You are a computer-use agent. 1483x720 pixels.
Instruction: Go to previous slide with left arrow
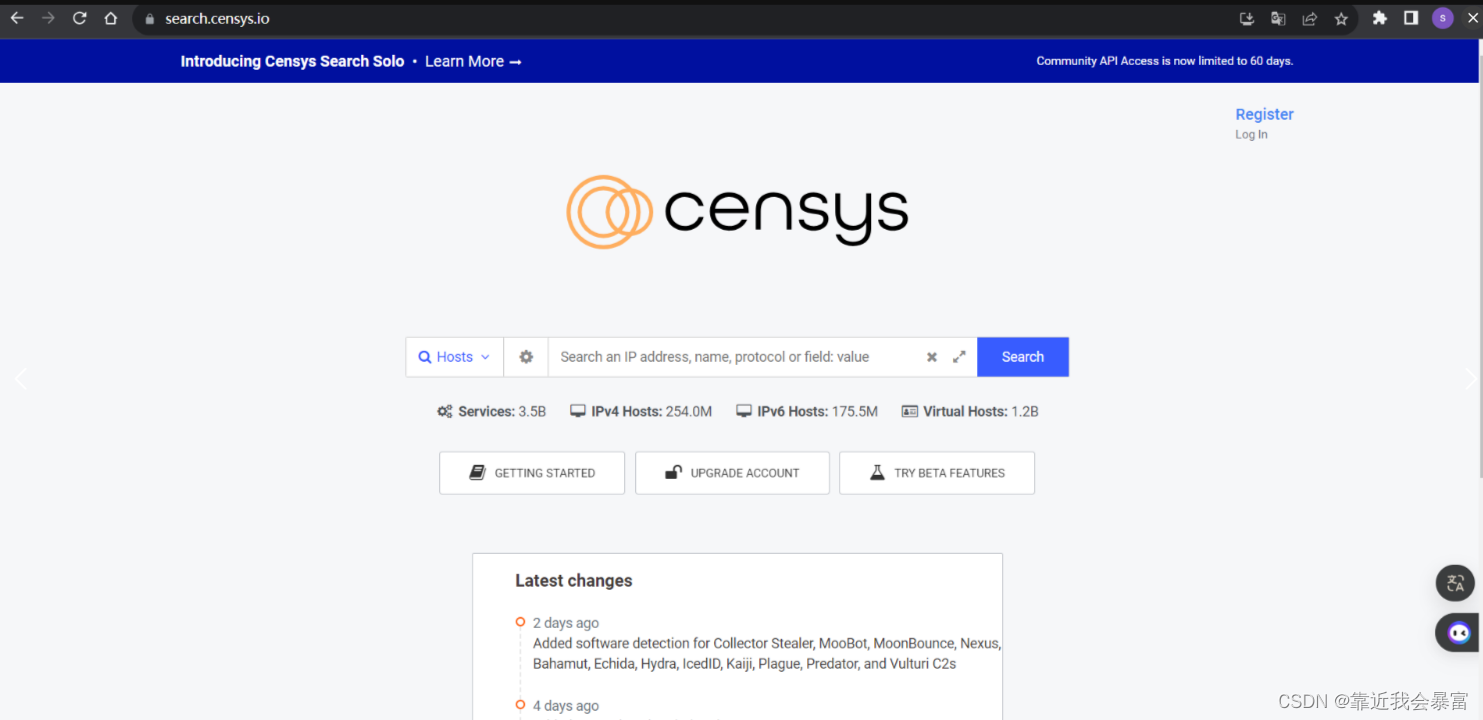21,378
